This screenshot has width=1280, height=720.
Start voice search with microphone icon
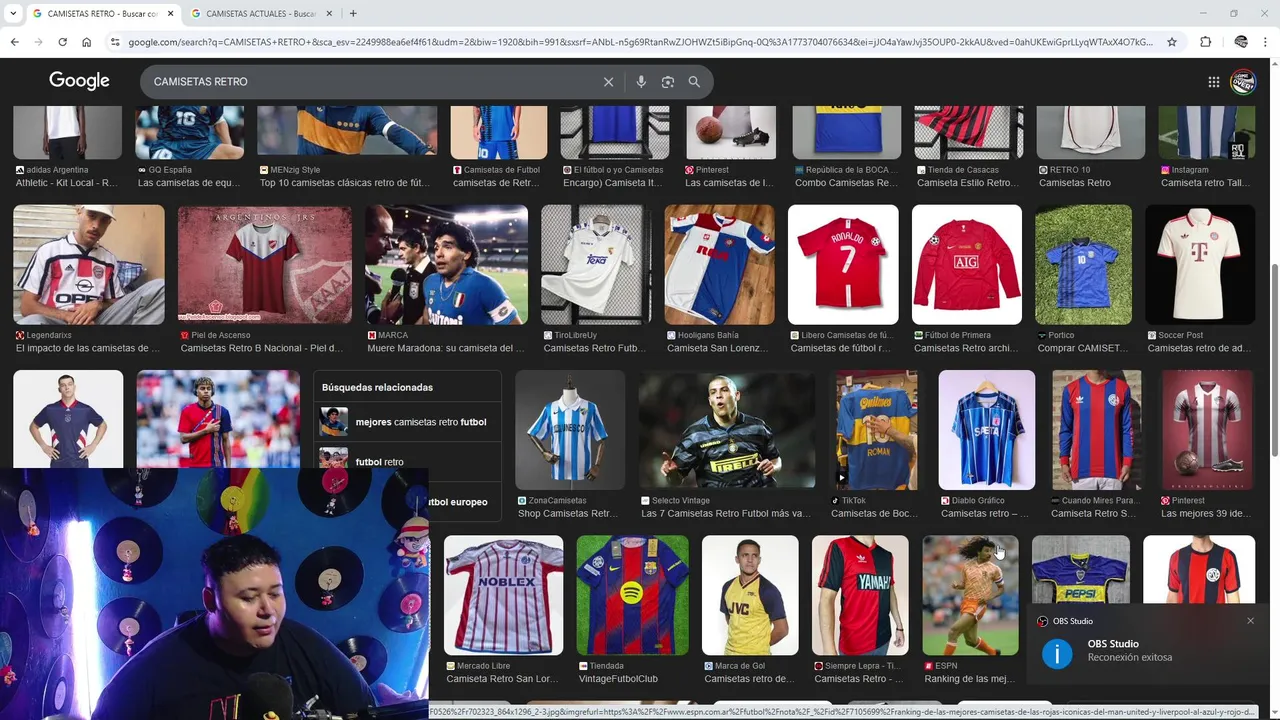point(641,82)
